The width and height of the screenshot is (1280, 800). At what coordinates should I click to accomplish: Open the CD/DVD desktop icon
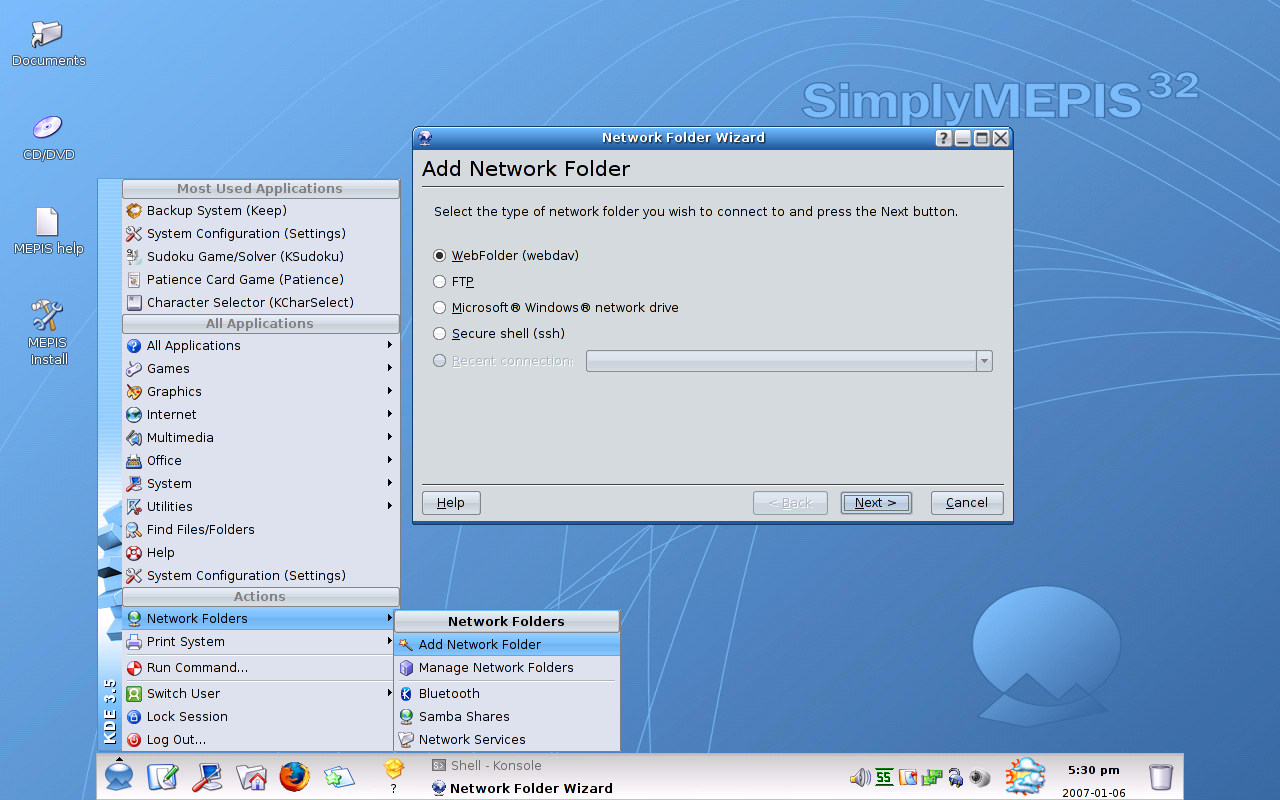pyautogui.click(x=48, y=138)
